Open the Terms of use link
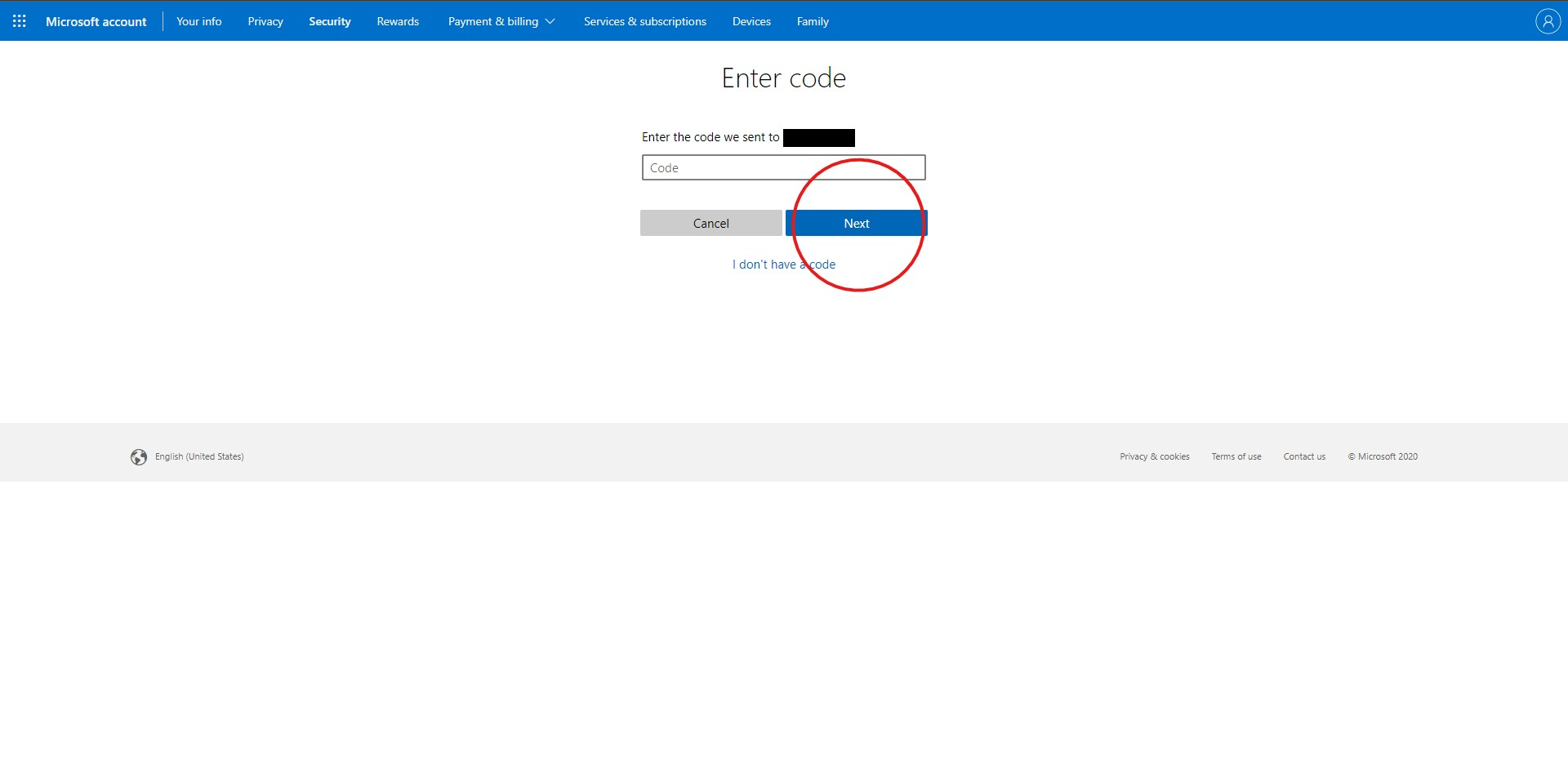The height and width of the screenshot is (765, 1568). point(1236,456)
